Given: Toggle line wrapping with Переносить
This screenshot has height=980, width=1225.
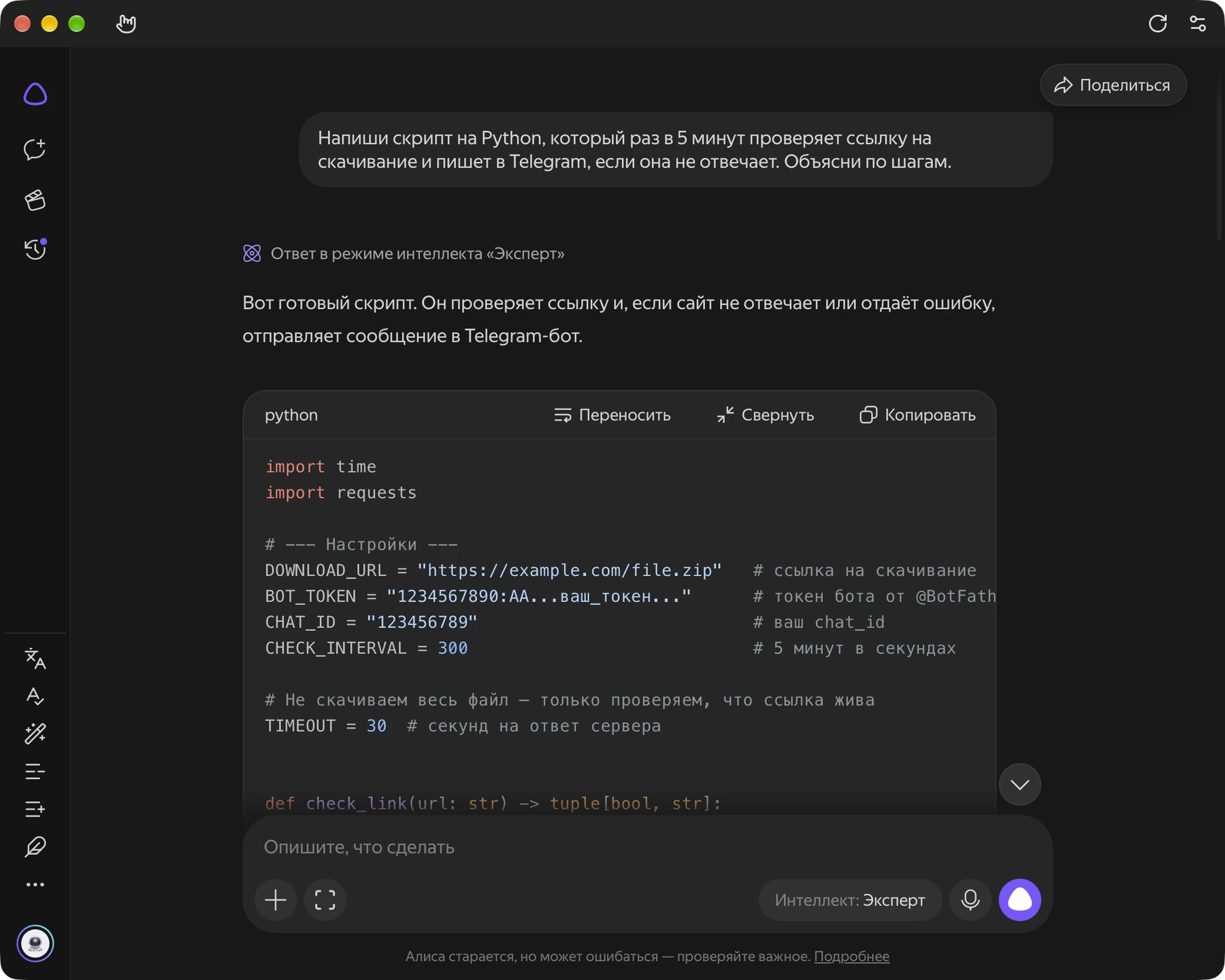Looking at the screenshot, I should (612, 415).
